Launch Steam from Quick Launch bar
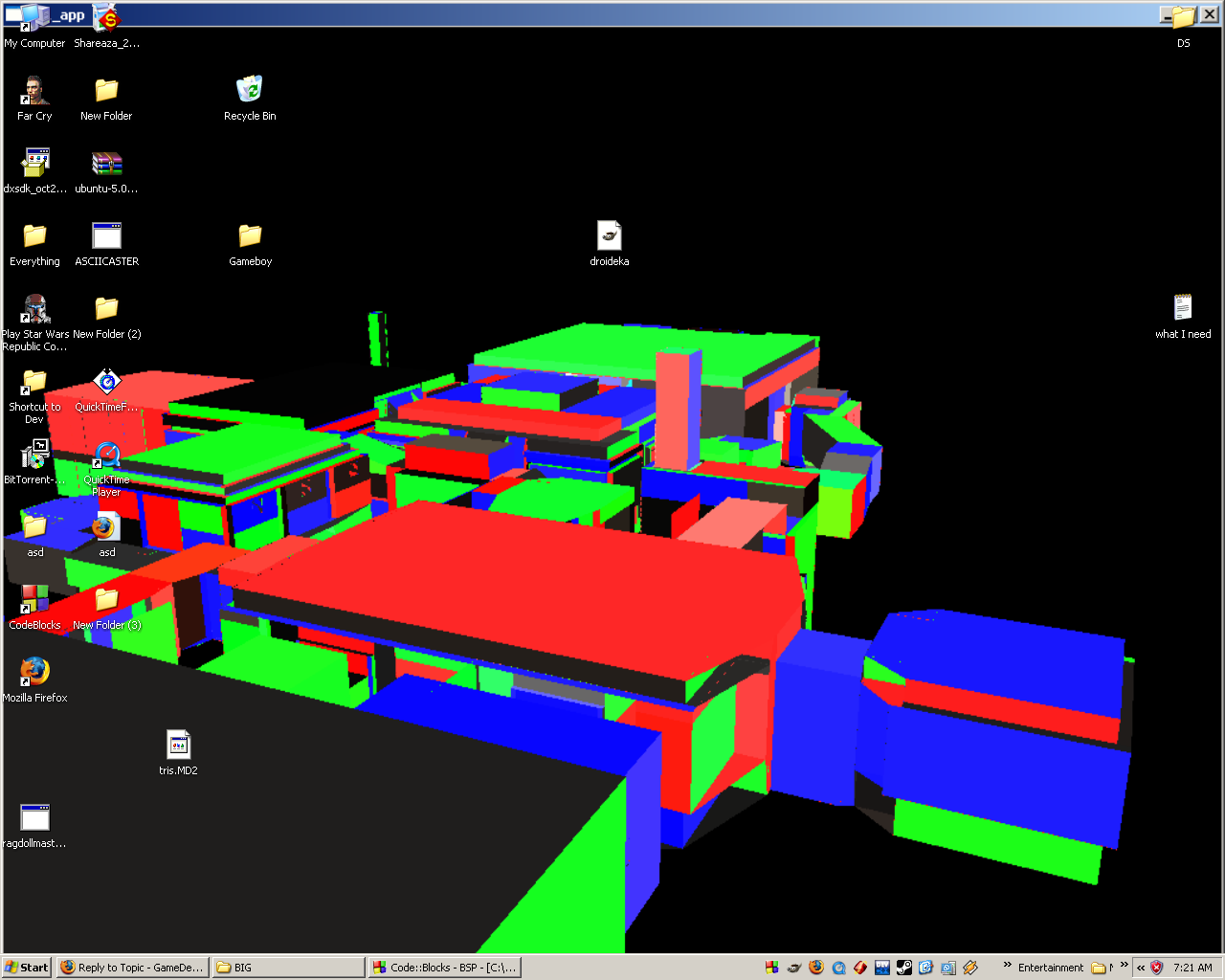 coord(904,968)
